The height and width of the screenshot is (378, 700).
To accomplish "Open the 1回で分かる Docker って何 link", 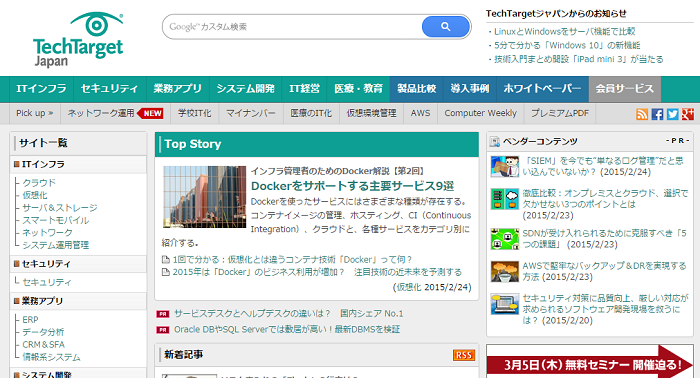I will (292, 260).
